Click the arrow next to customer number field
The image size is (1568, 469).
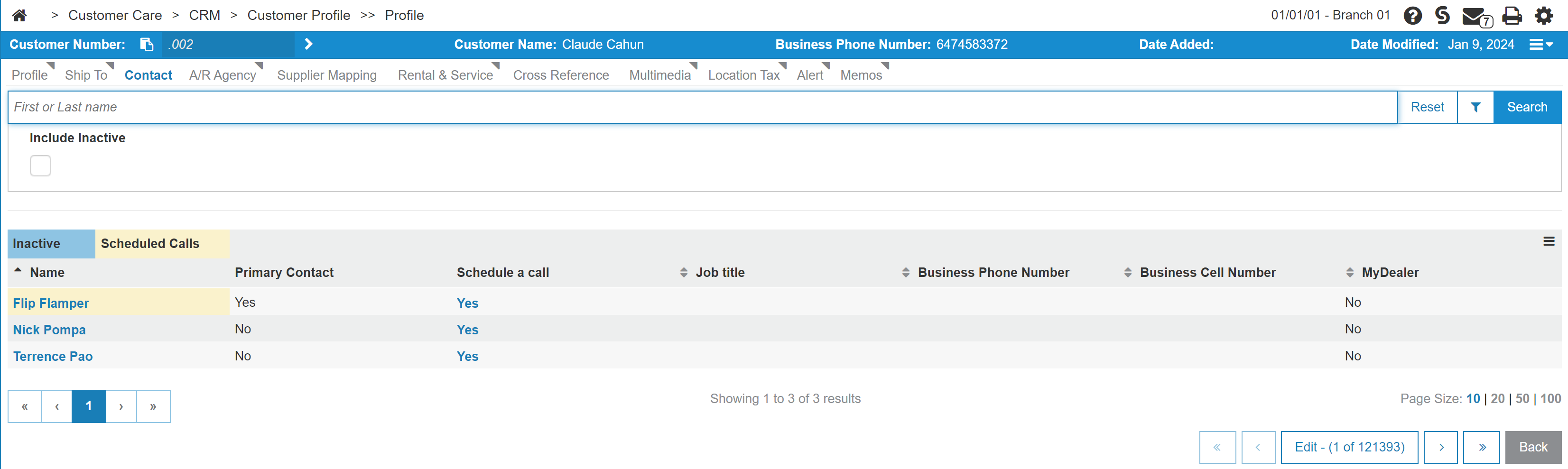tap(308, 45)
